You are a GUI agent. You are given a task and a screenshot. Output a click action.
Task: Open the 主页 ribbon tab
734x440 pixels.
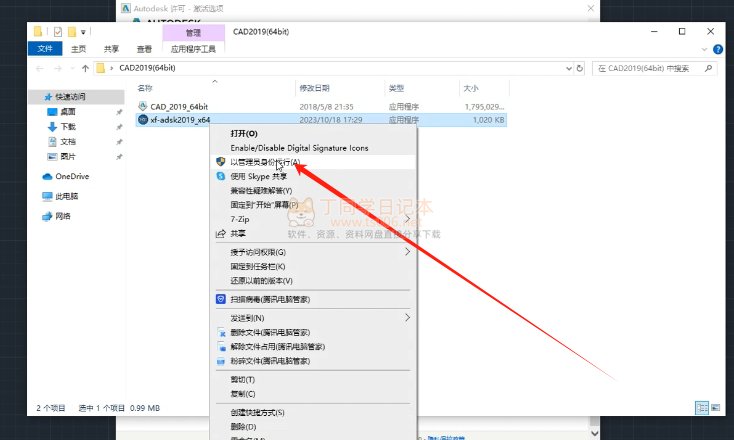pyautogui.click(x=78, y=49)
